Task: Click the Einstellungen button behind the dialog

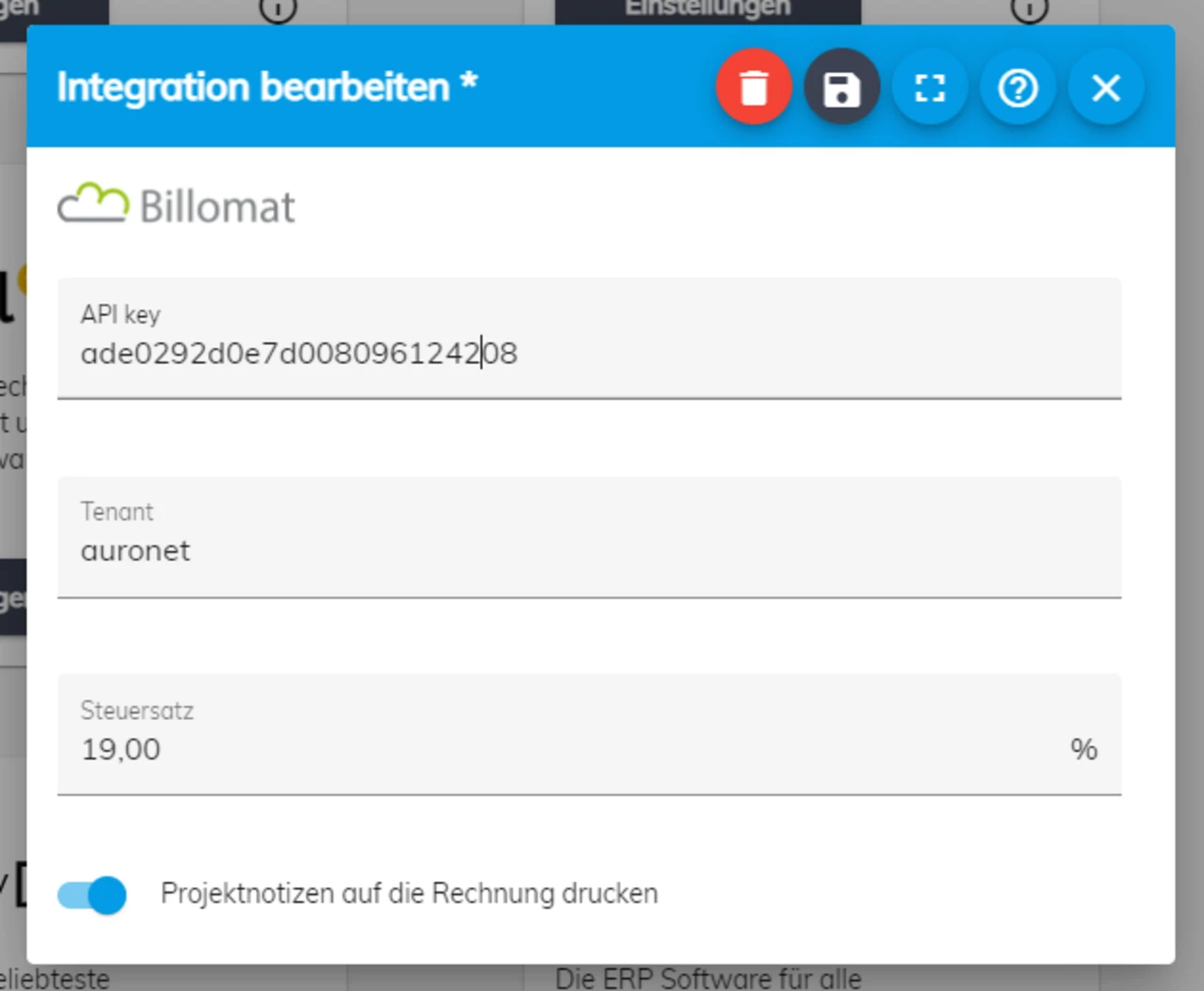Action: 708,10
